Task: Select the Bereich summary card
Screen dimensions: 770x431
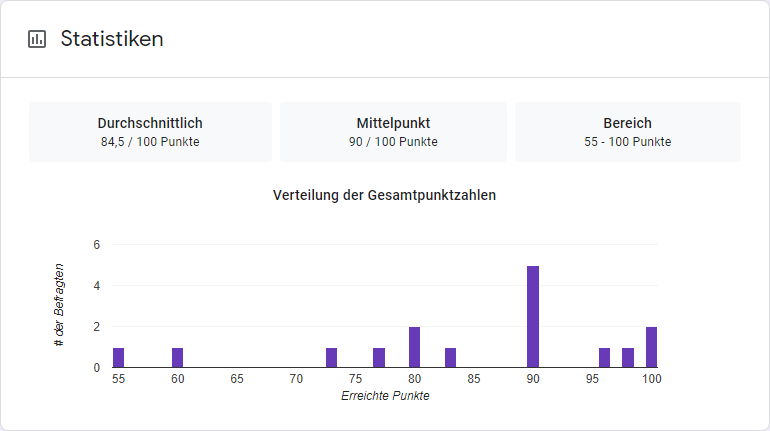Action: click(x=627, y=131)
